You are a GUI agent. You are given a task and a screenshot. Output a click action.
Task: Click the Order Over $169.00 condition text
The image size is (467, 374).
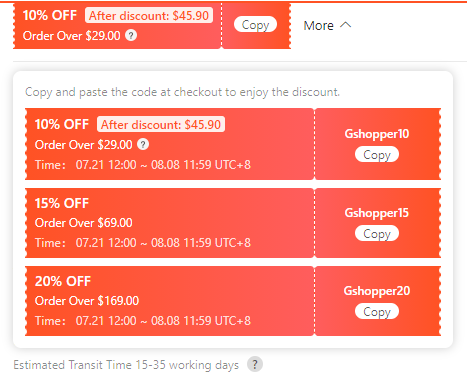click(x=87, y=301)
